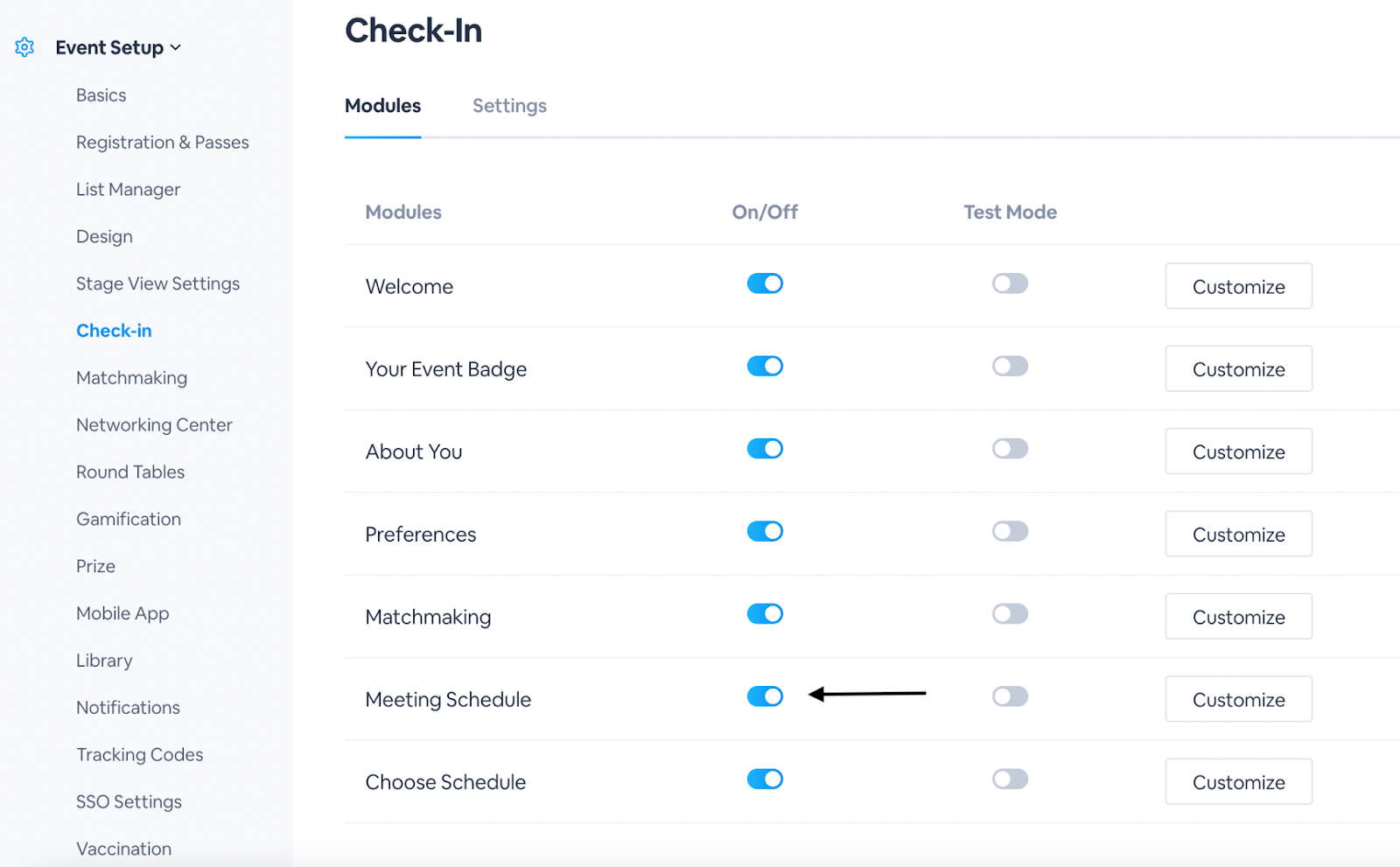The width and height of the screenshot is (1400, 867).
Task: Enable Test Mode for Your Event Badge
Action: (1010, 366)
